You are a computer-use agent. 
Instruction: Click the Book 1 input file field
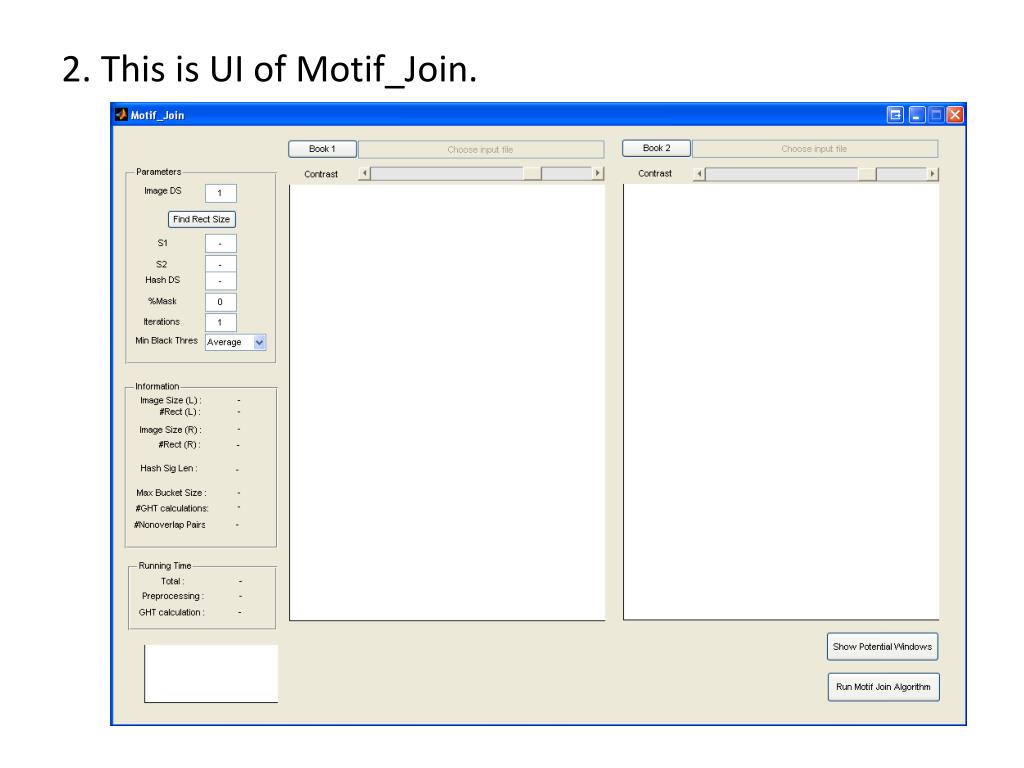click(481, 150)
